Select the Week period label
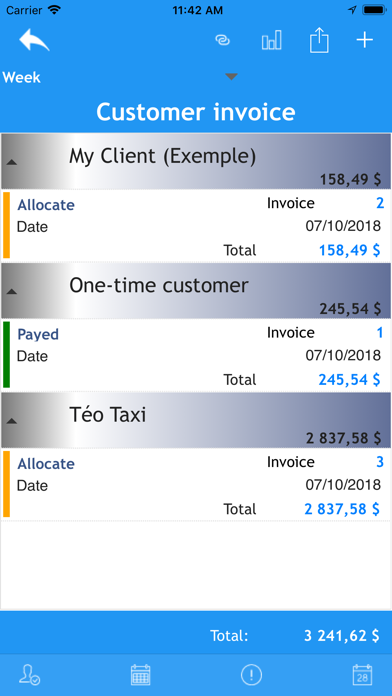The image size is (392, 696). (21, 77)
